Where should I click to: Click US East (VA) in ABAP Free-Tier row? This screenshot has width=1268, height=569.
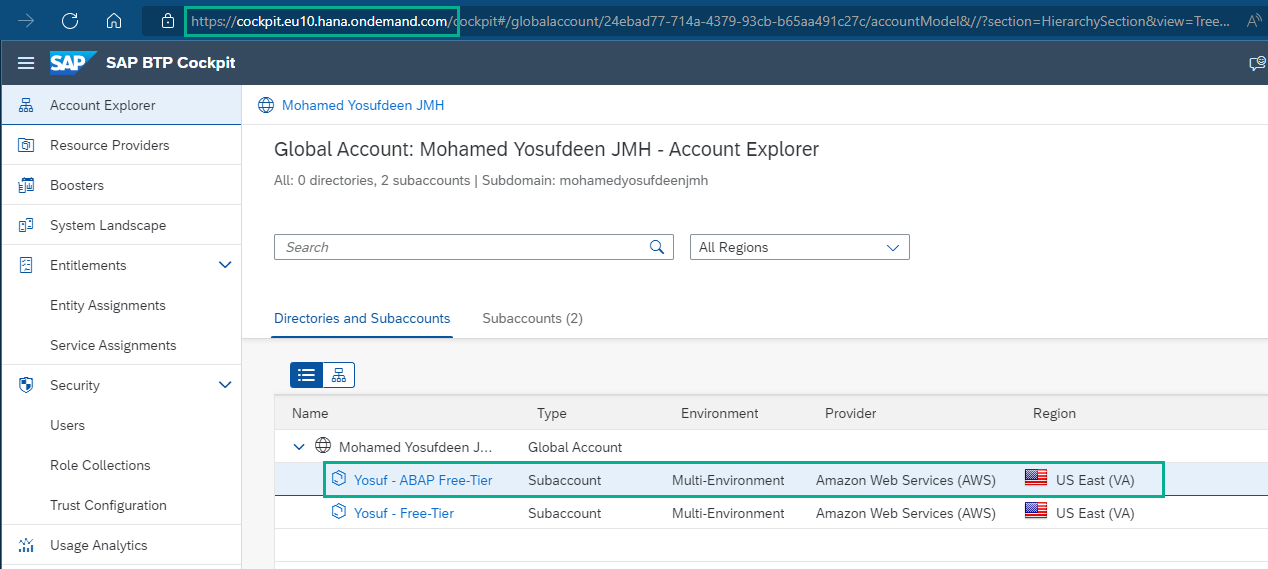pos(1095,480)
